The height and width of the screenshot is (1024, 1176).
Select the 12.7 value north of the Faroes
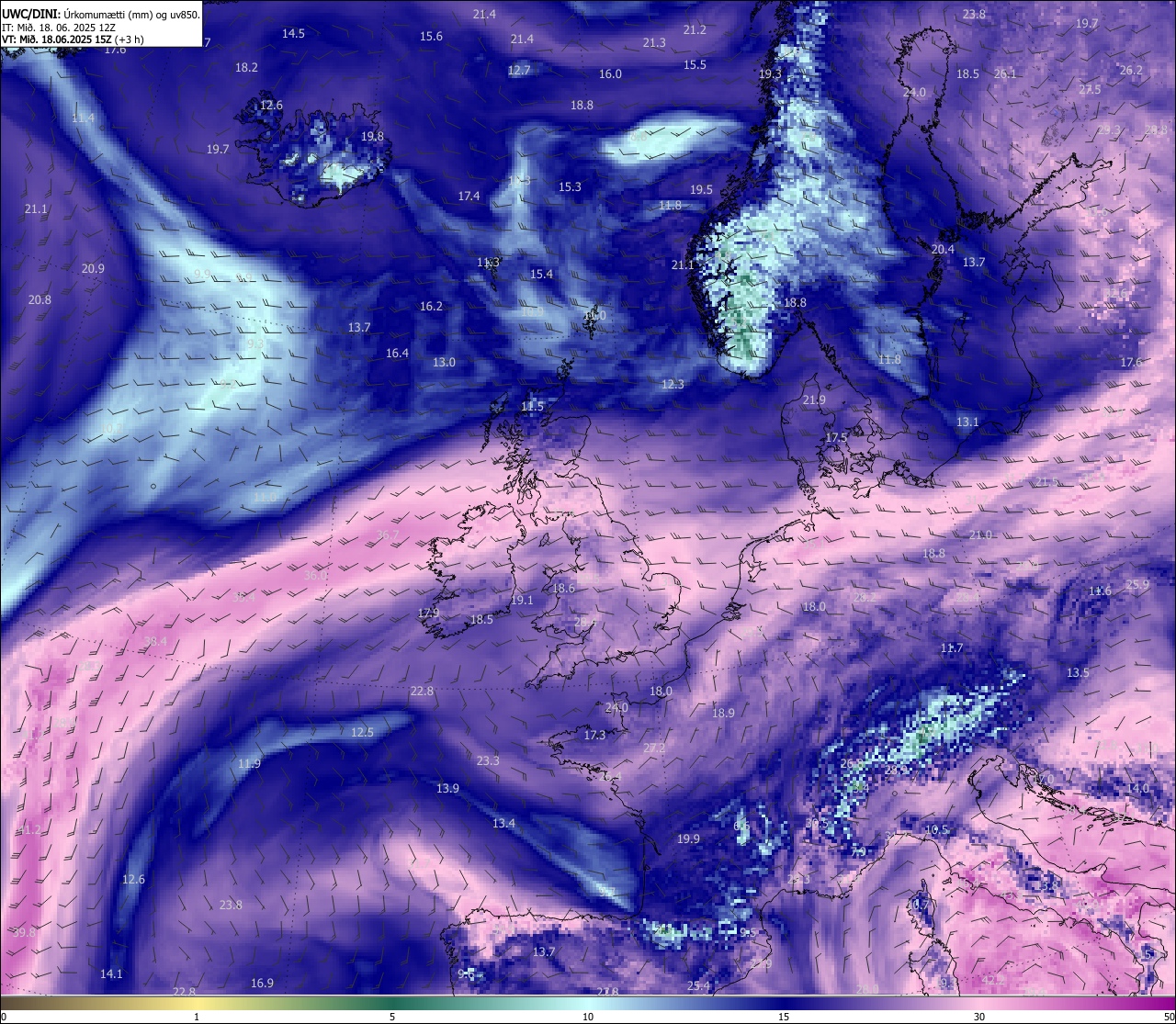(519, 71)
